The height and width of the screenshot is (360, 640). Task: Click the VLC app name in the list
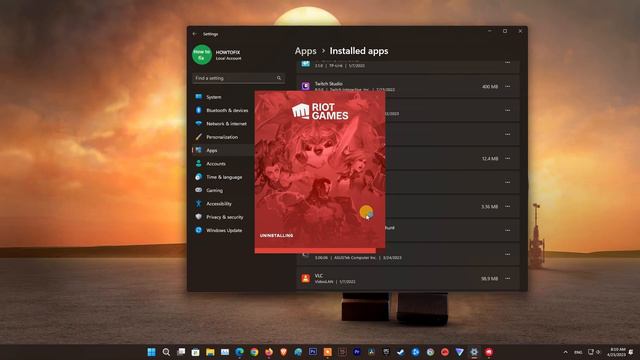(319, 276)
